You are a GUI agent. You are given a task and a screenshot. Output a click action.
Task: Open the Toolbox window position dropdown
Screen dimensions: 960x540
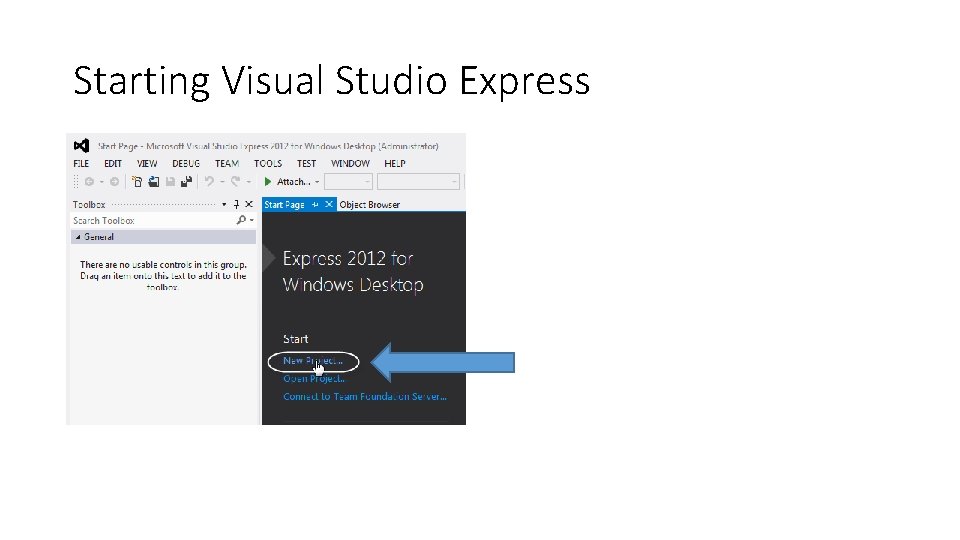(x=224, y=204)
